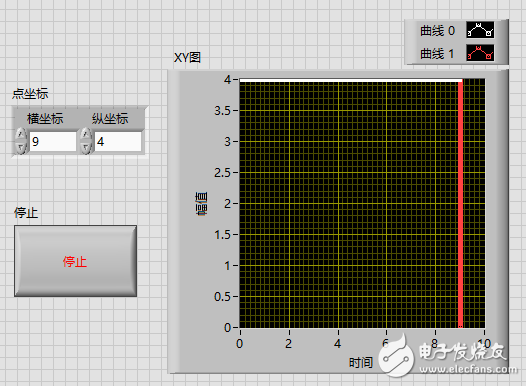
Task: Select the 曲线 1 legend label
Action: pos(437,53)
